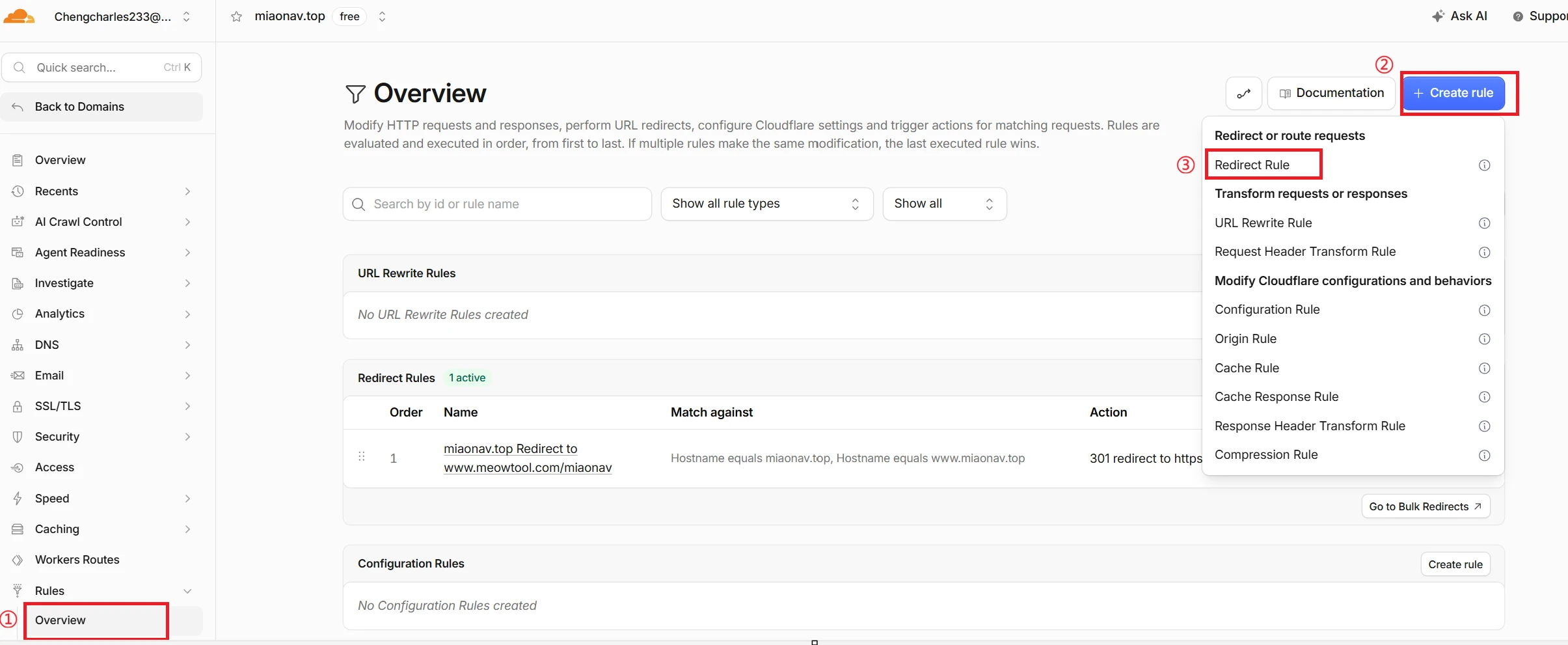This screenshot has height=645, width=1568.
Task: Expand the Analytics chevron
Action: (x=187, y=314)
